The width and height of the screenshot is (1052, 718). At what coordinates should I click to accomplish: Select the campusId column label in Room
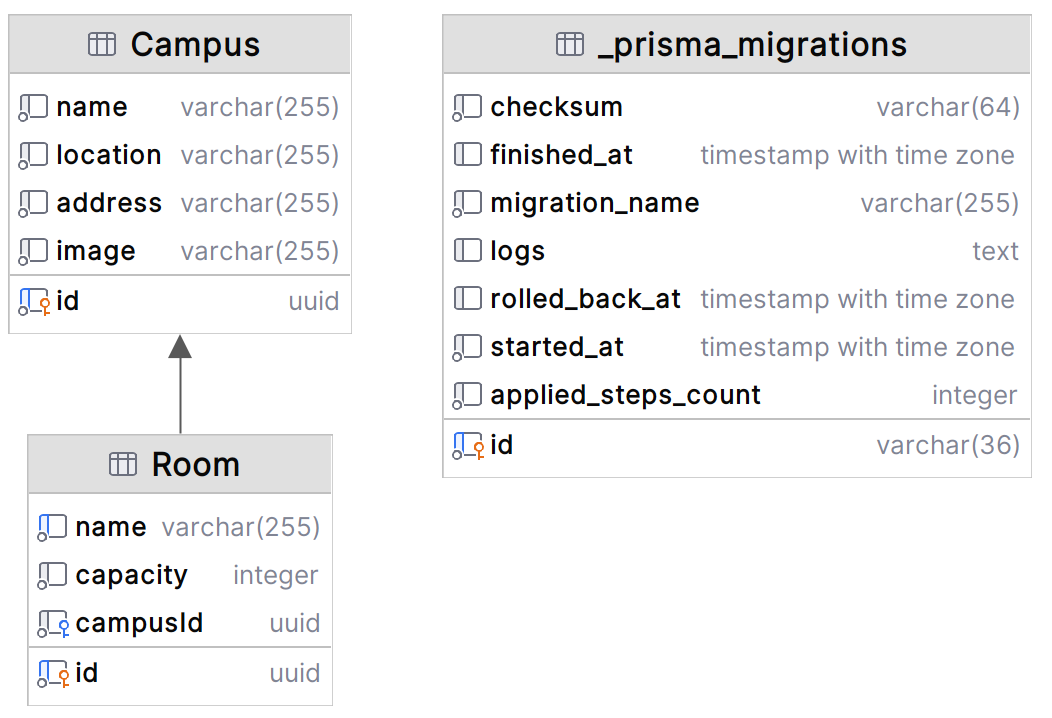pyautogui.click(x=139, y=623)
